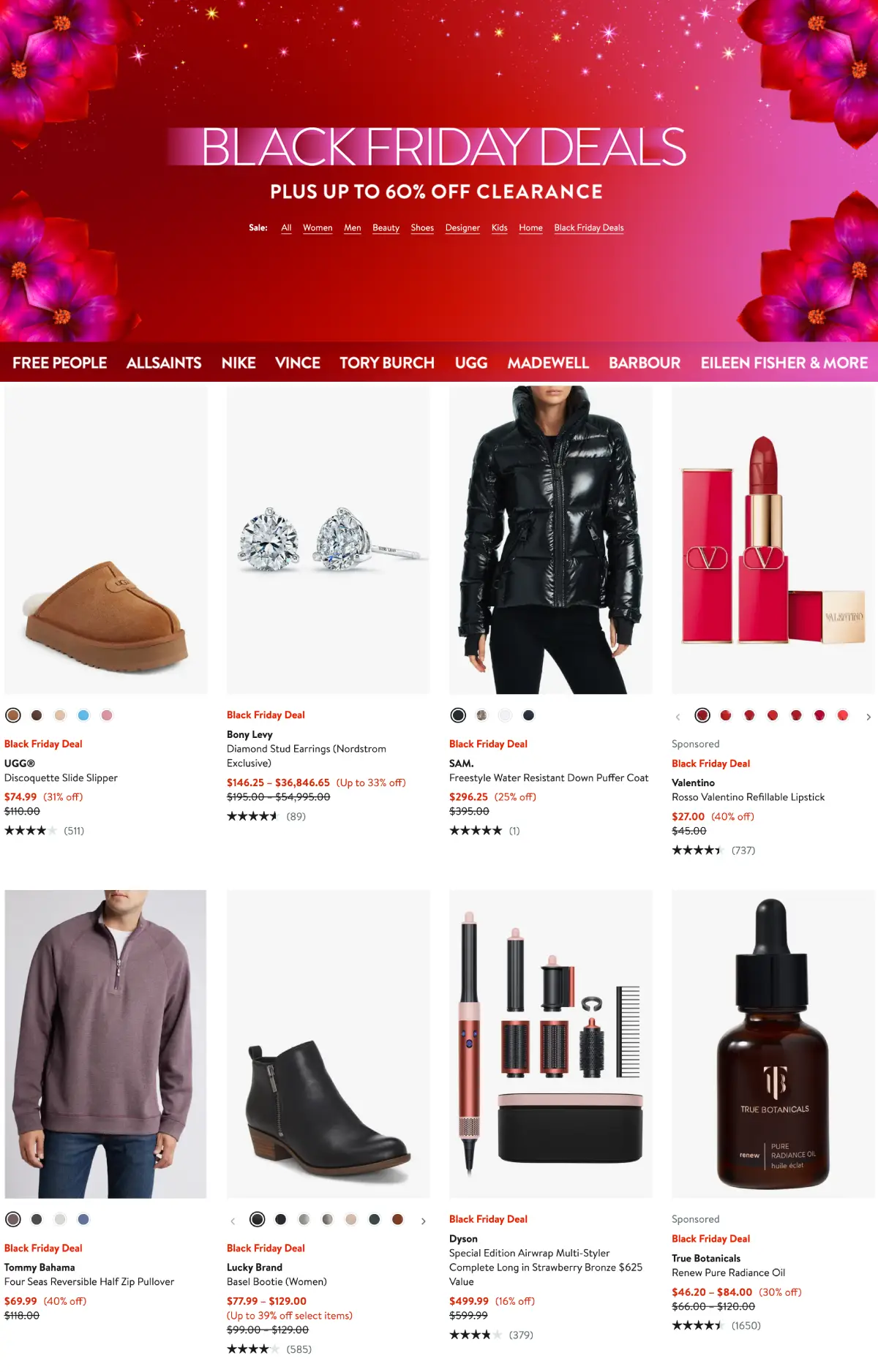Open Freestyle Water Resistant Down Puffer Coat
The height and width of the screenshot is (1372, 878).
click(549, 777)
